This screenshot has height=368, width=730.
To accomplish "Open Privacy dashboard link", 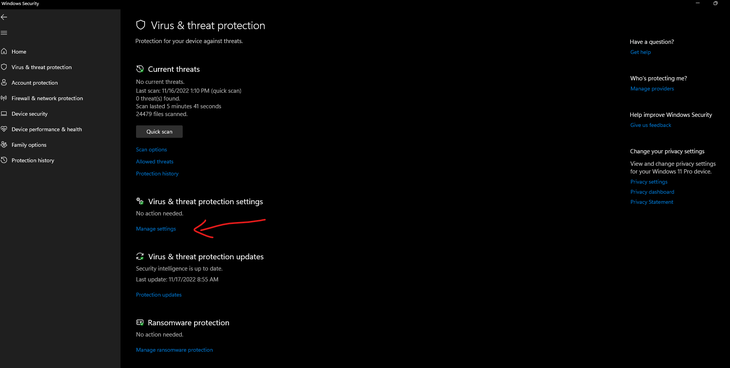I will (x=652, y=192).
